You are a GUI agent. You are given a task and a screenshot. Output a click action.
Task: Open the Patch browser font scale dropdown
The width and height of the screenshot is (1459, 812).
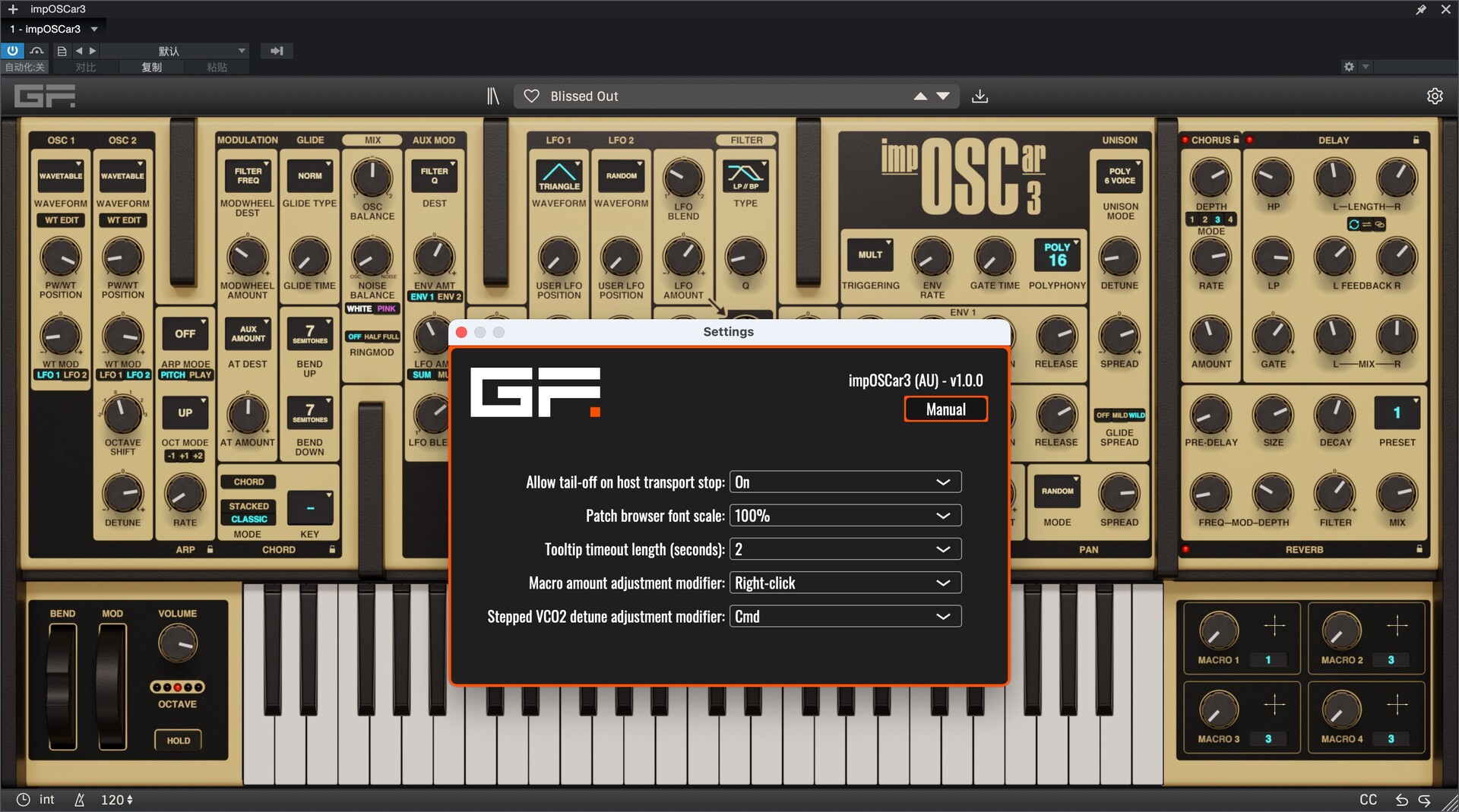click(x=845, y=516)
